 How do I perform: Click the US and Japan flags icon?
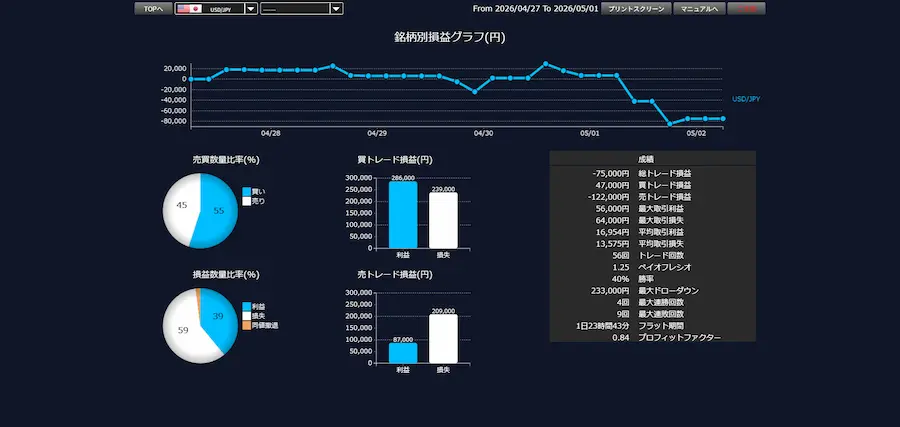coord(189,9)
